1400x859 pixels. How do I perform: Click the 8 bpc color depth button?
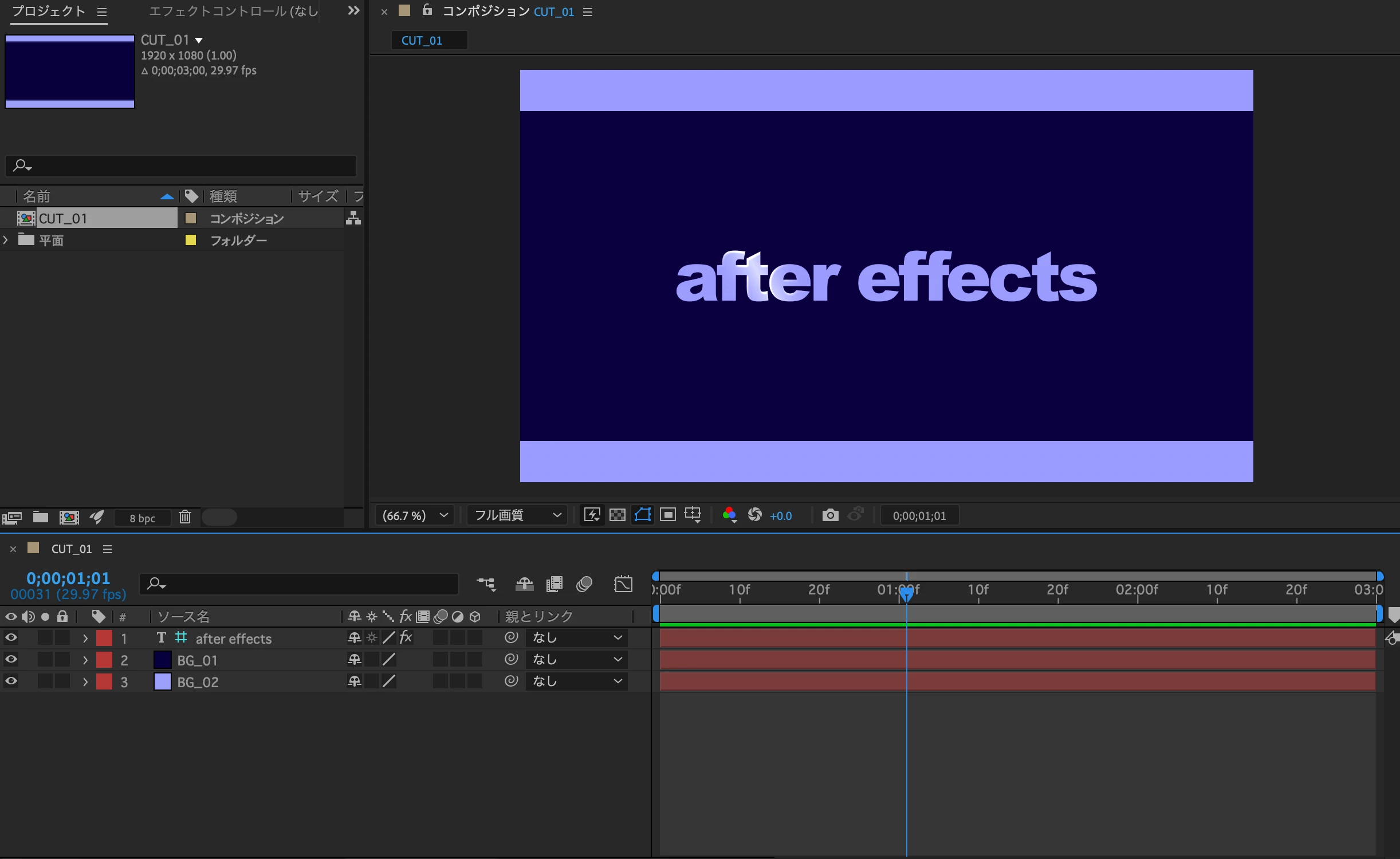[x=142, y=518]
